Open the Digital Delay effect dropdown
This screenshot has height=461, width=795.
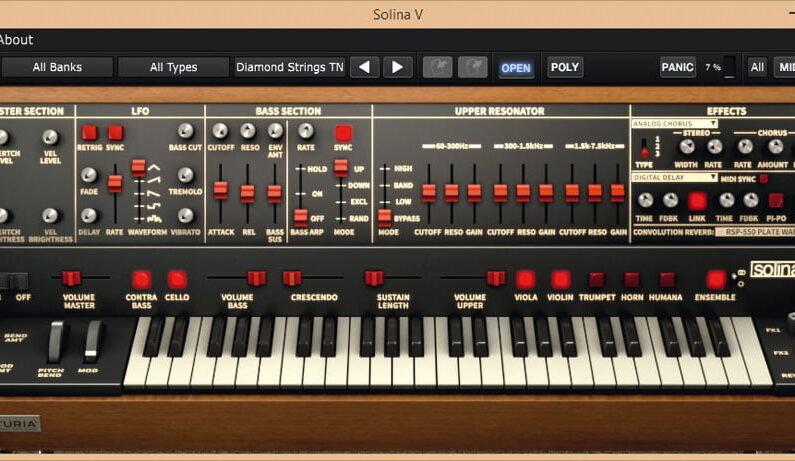click(674, 178)
